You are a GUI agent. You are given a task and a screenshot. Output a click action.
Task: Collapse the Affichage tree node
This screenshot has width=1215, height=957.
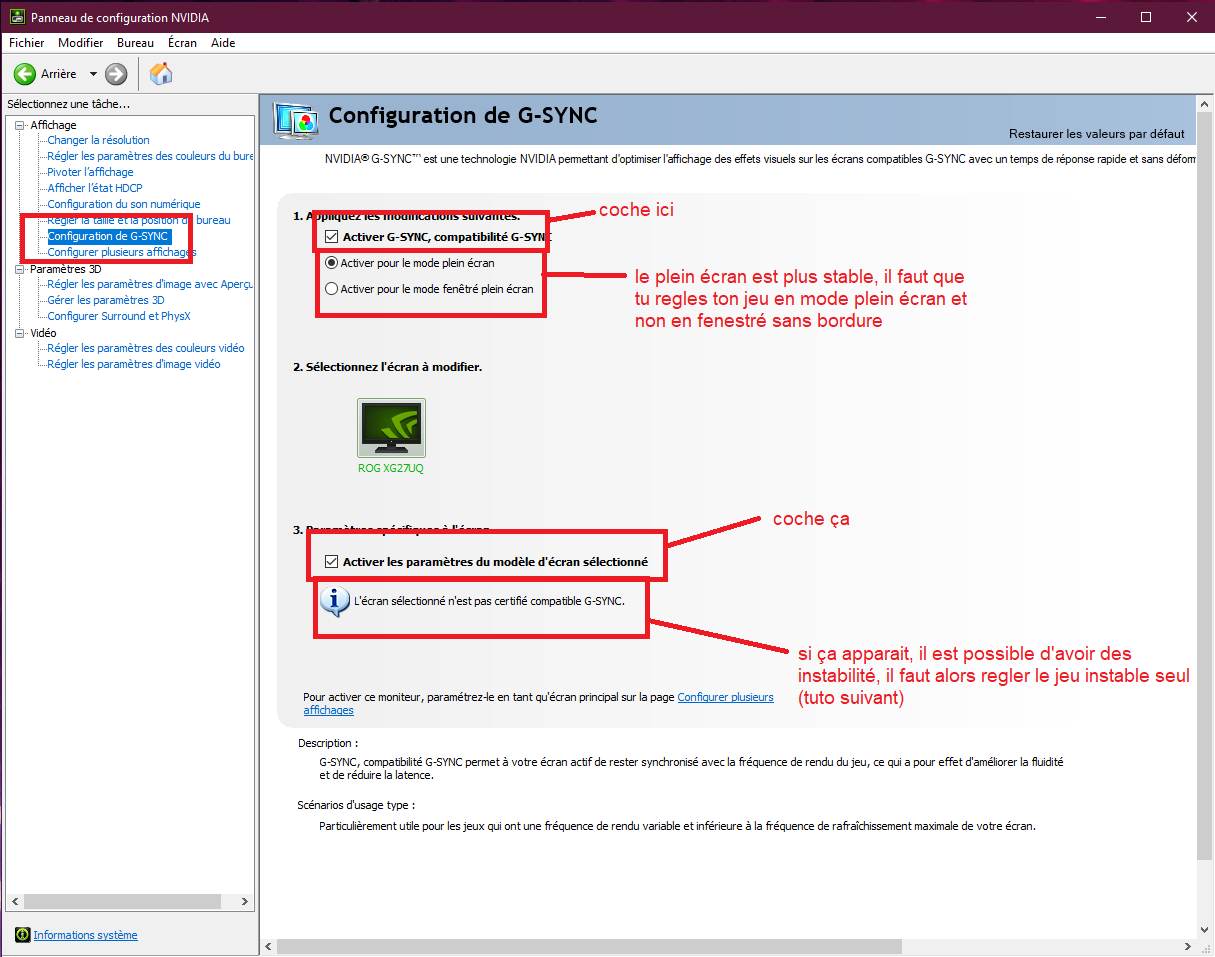(20, 125)
